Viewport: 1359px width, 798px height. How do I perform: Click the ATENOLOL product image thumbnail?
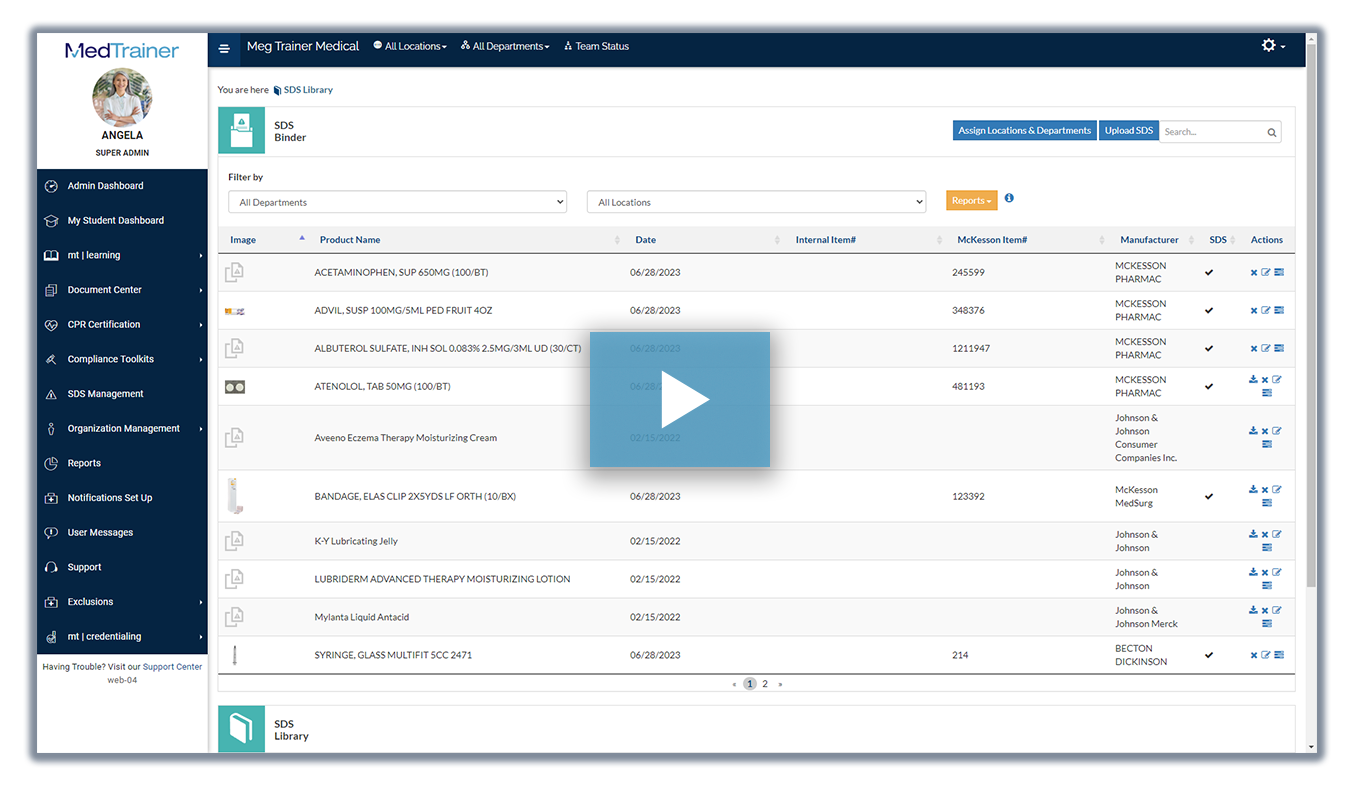[x=235, y=387]
